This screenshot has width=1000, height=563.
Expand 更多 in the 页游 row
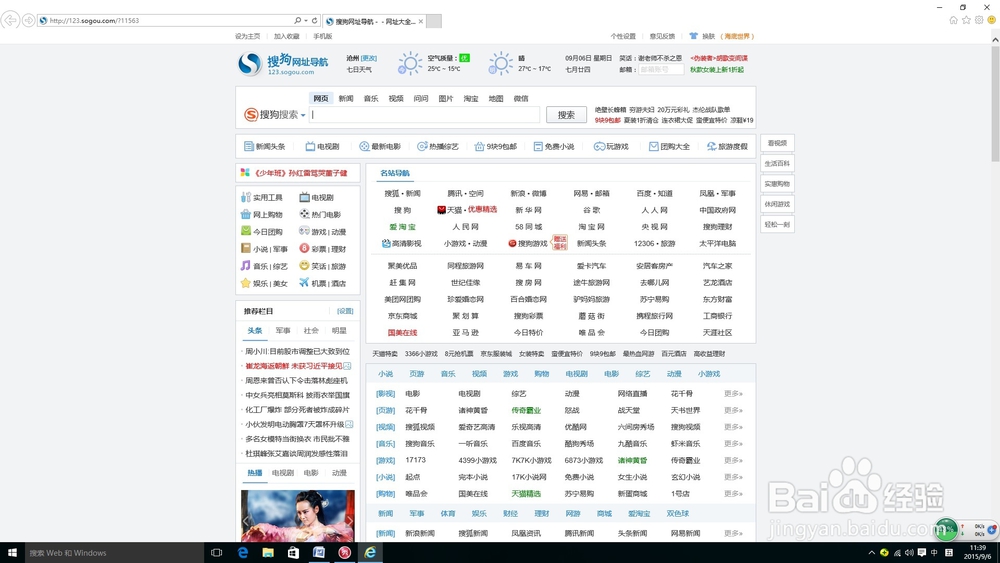733,411
